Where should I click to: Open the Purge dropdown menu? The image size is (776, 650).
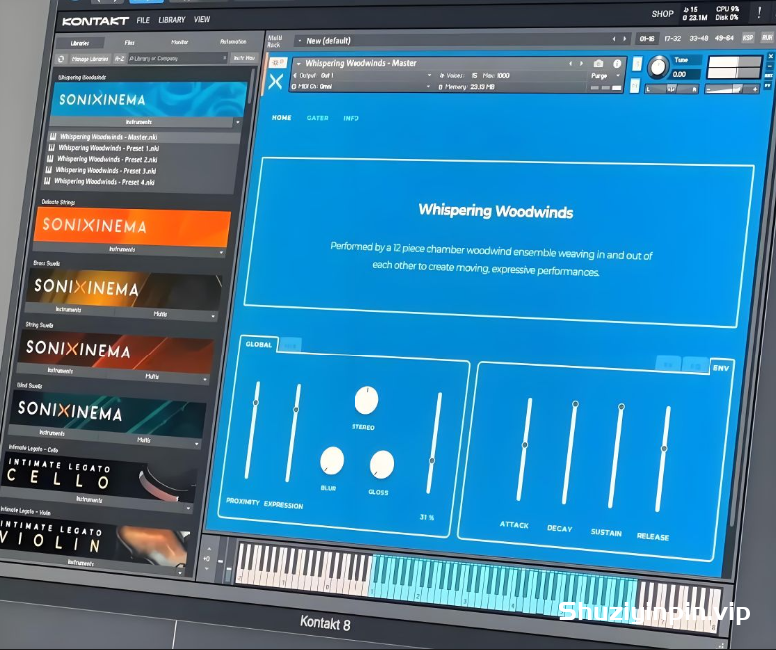pyautogui.click(x=605, y=76)
